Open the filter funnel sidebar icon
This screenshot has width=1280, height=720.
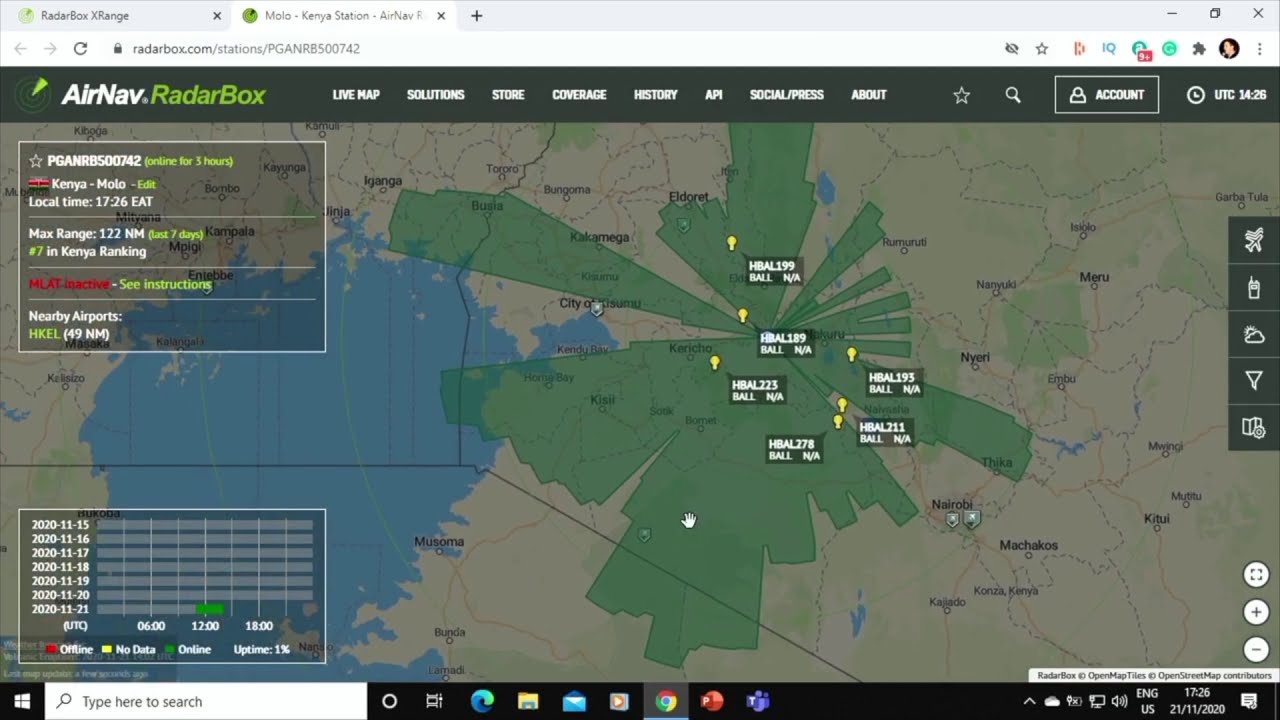[1254, 381]
